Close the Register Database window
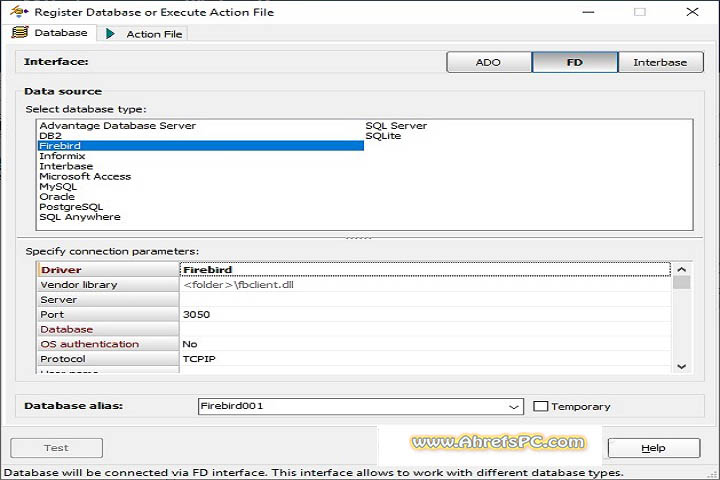The image size is (720, 480). tap(692, 12)
